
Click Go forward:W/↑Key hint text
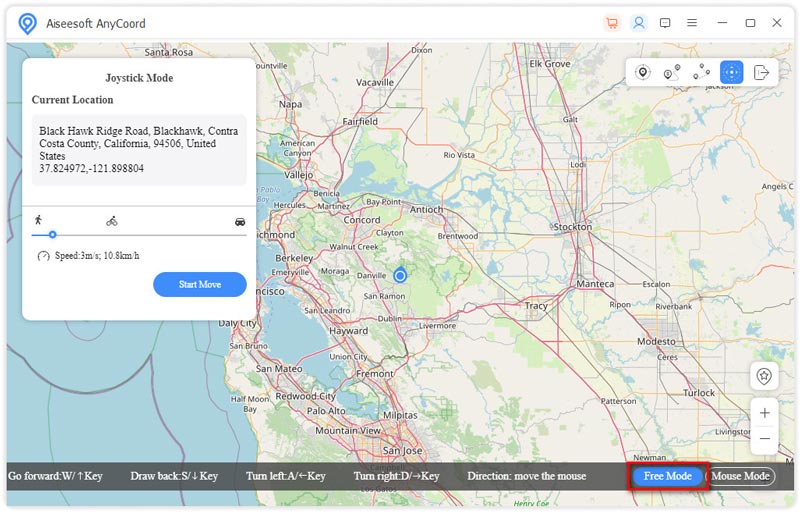click(x=55, y=476)
